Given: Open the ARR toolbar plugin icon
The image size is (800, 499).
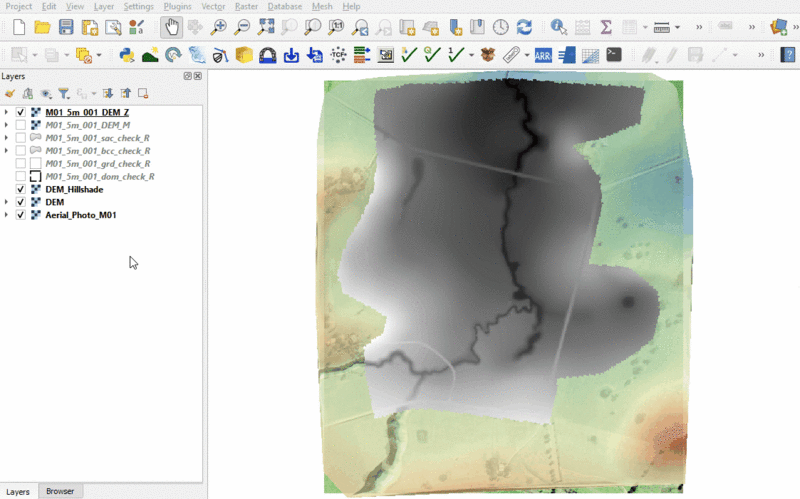Looking at the screenshot, I should (543, 55).
